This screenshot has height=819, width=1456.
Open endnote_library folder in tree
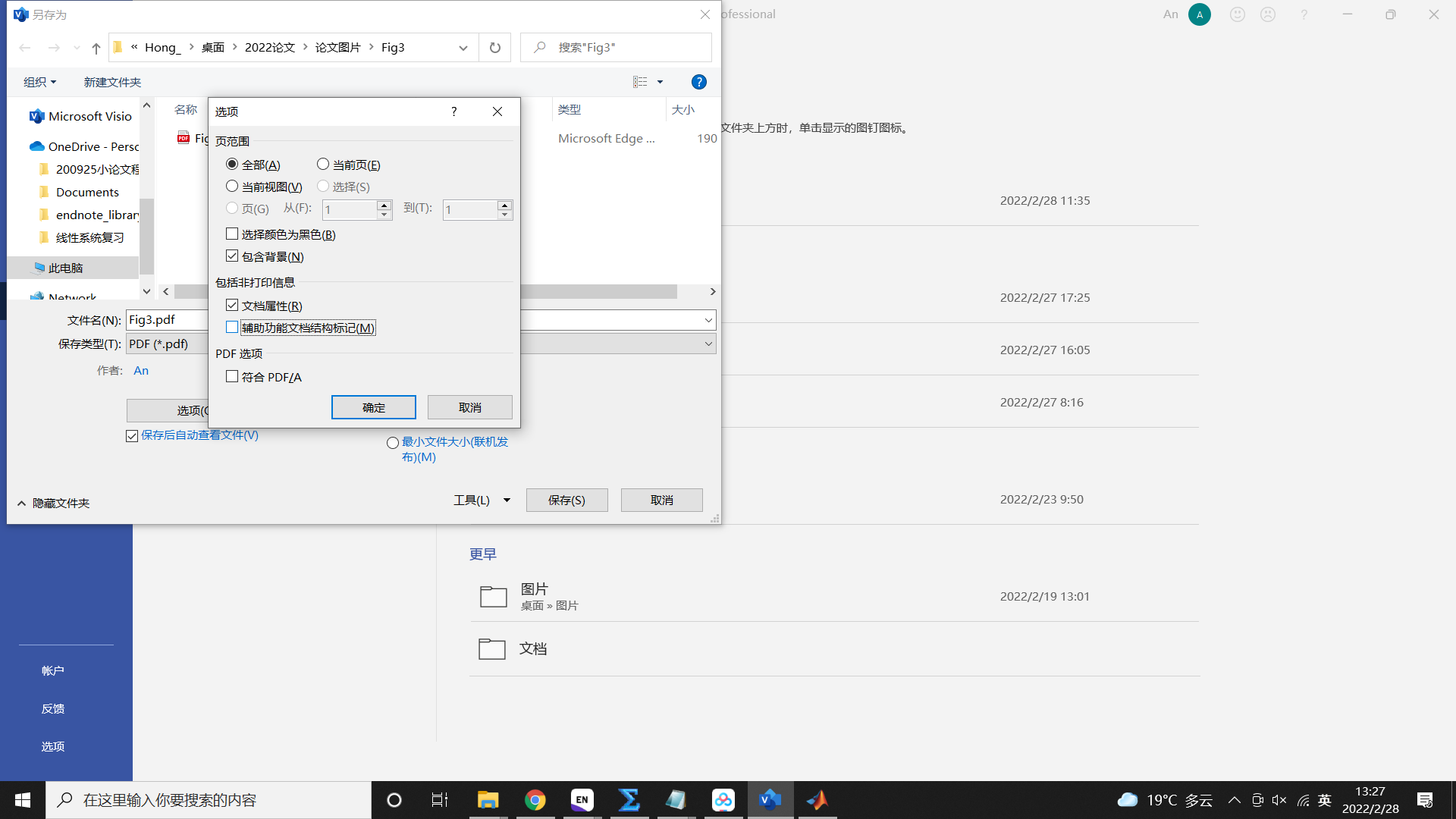click(89, 215)
